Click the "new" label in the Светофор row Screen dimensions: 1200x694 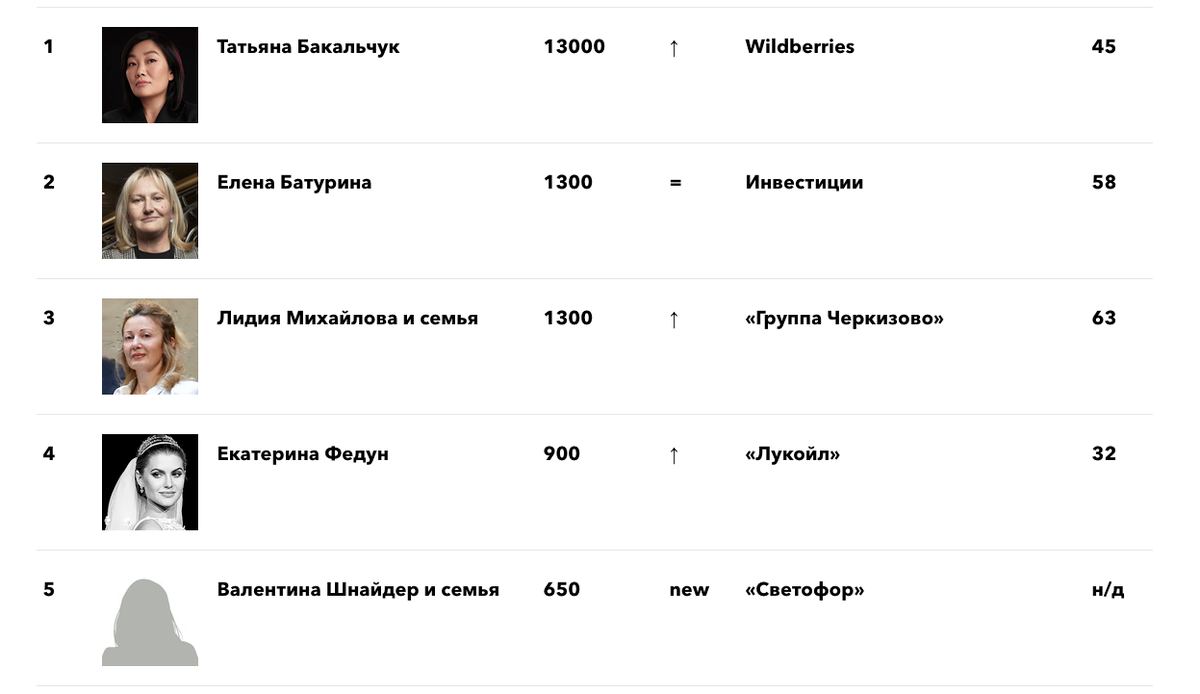(689, 590)
